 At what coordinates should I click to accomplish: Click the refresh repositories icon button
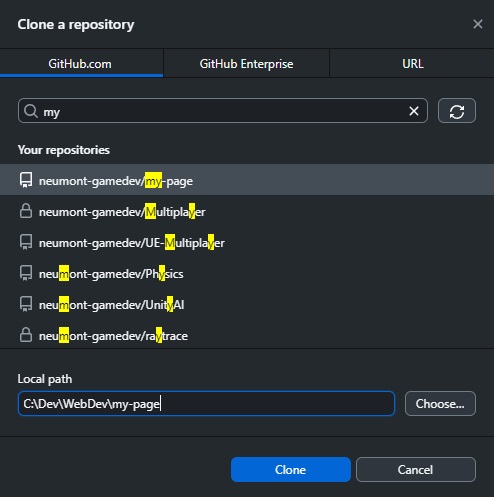457,111
